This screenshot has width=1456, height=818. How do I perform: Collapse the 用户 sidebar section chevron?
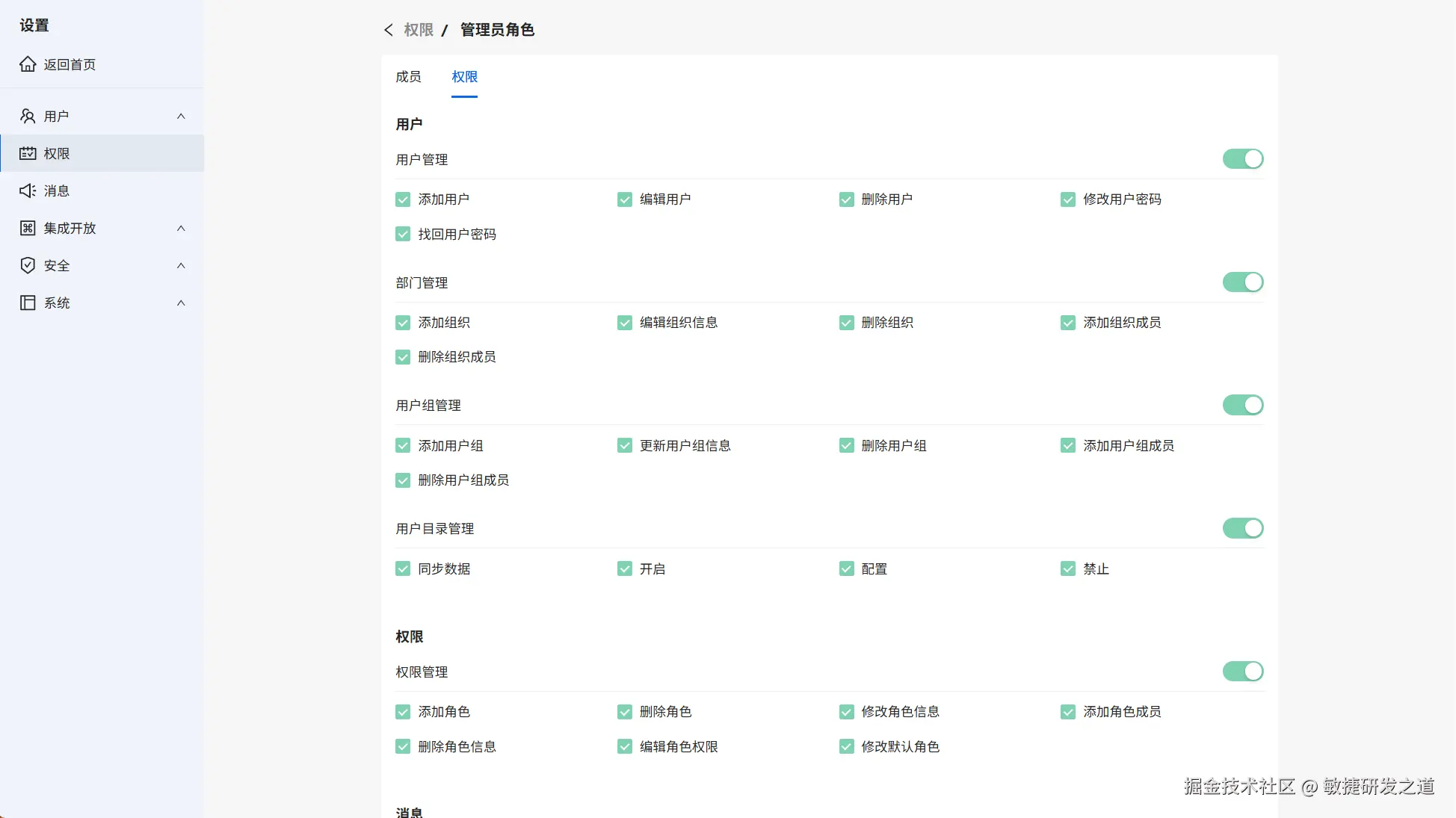181,116
